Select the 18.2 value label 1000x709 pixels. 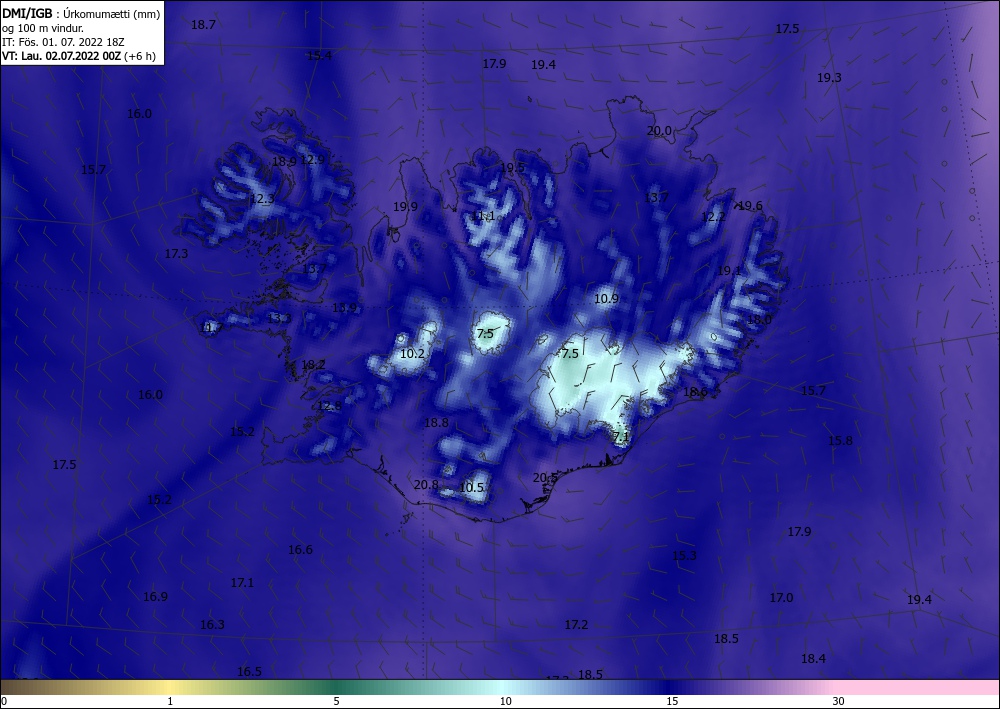click(313, 365)
